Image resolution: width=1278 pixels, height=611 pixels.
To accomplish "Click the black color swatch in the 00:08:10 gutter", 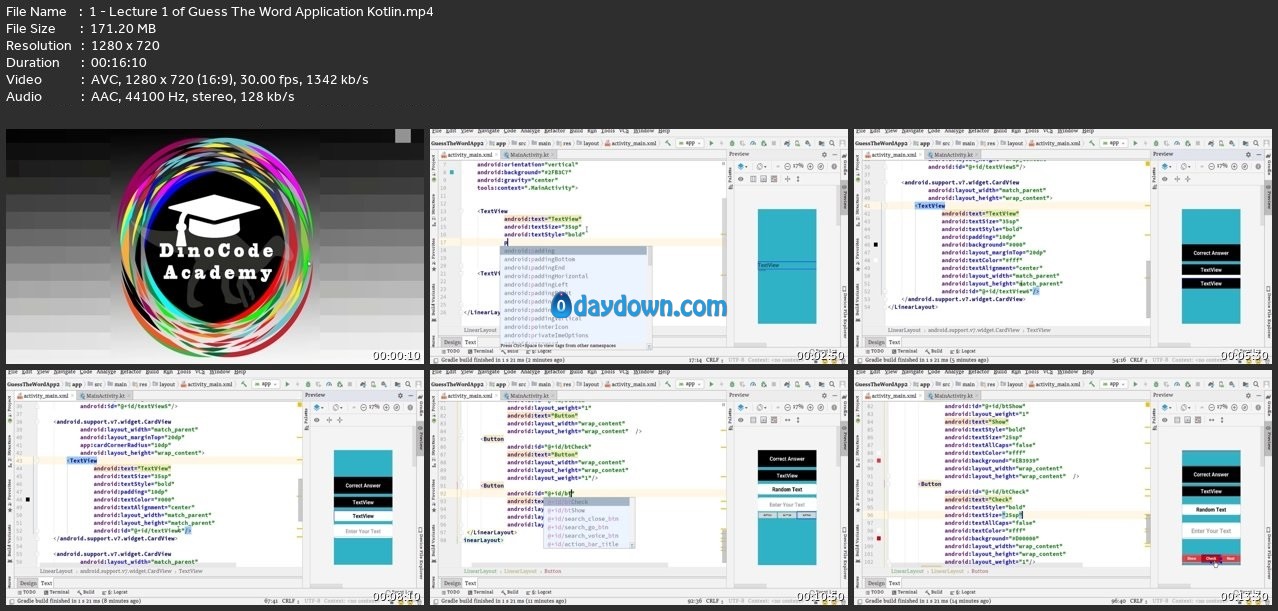I will tap(28, 499).
